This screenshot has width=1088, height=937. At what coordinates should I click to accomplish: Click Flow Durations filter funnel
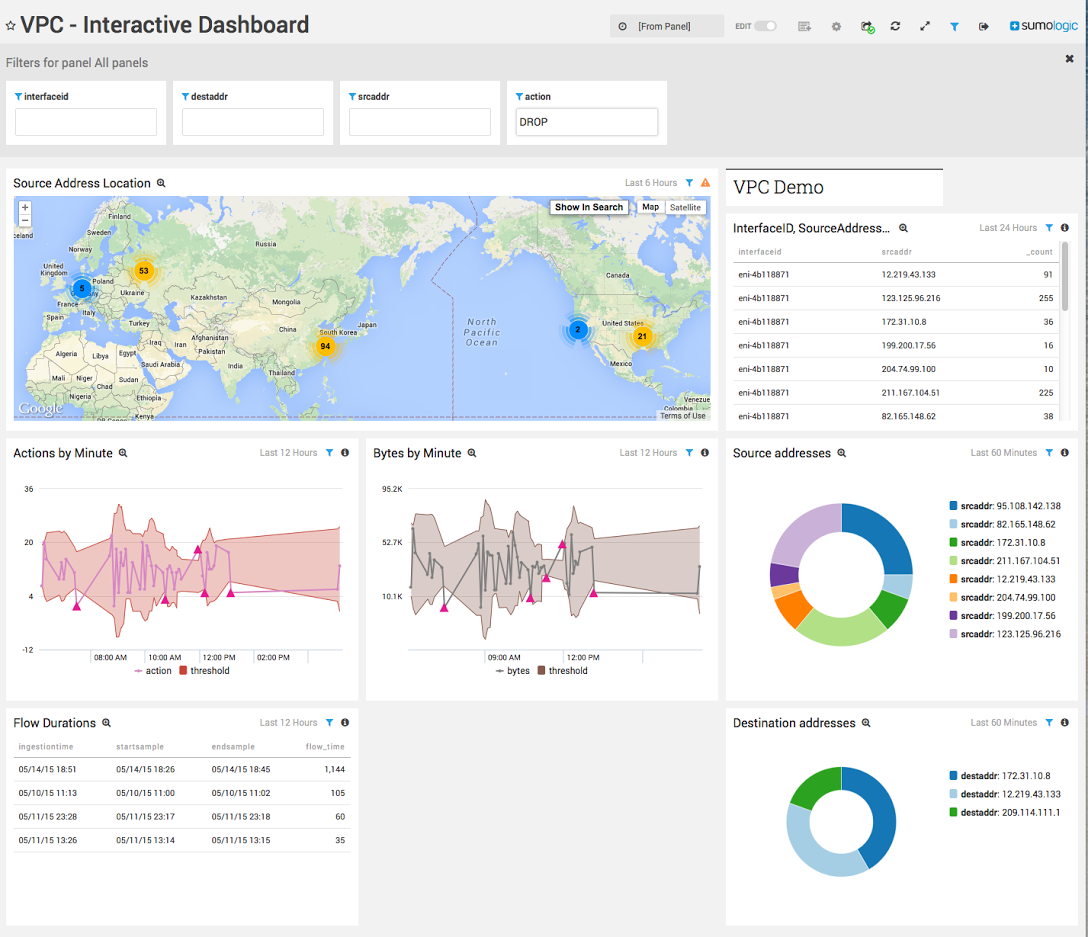[x=330, y=723]
